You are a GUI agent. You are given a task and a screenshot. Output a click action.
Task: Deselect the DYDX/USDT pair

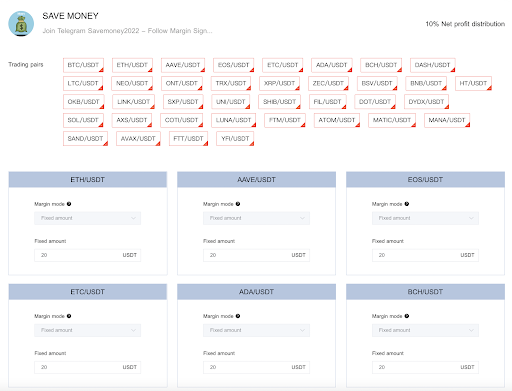(426, 102)
